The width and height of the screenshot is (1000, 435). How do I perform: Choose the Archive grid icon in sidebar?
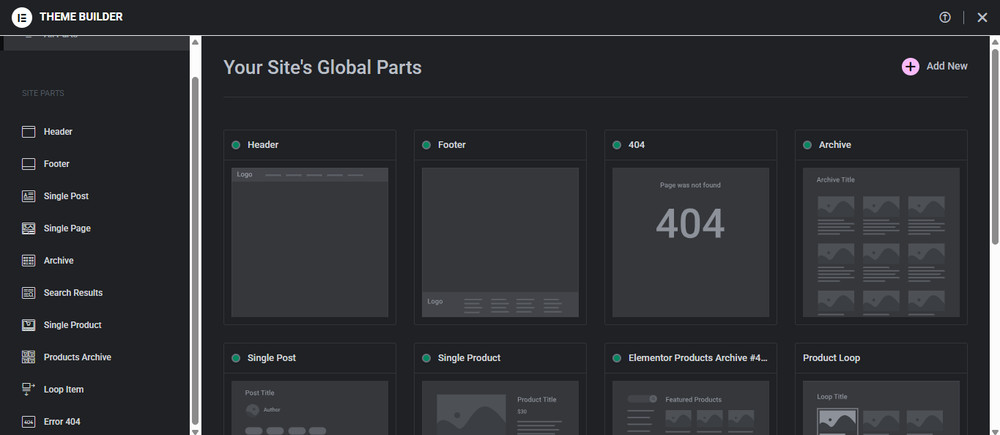click(x=28, y=260)
